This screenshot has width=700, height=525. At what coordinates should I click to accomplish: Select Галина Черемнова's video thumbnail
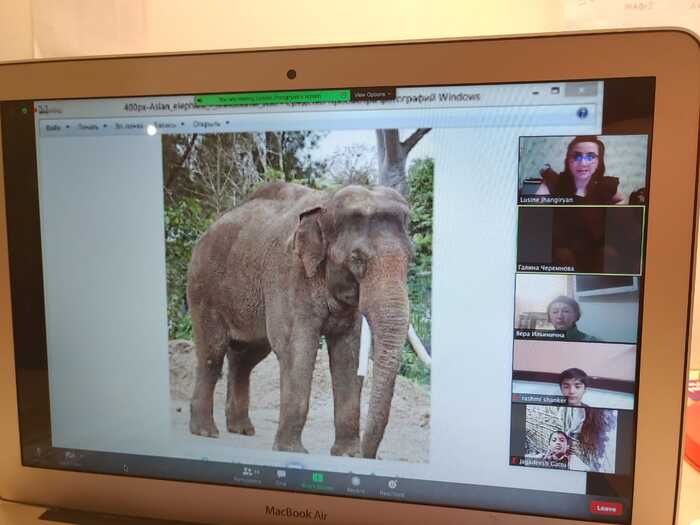point(580,240)
